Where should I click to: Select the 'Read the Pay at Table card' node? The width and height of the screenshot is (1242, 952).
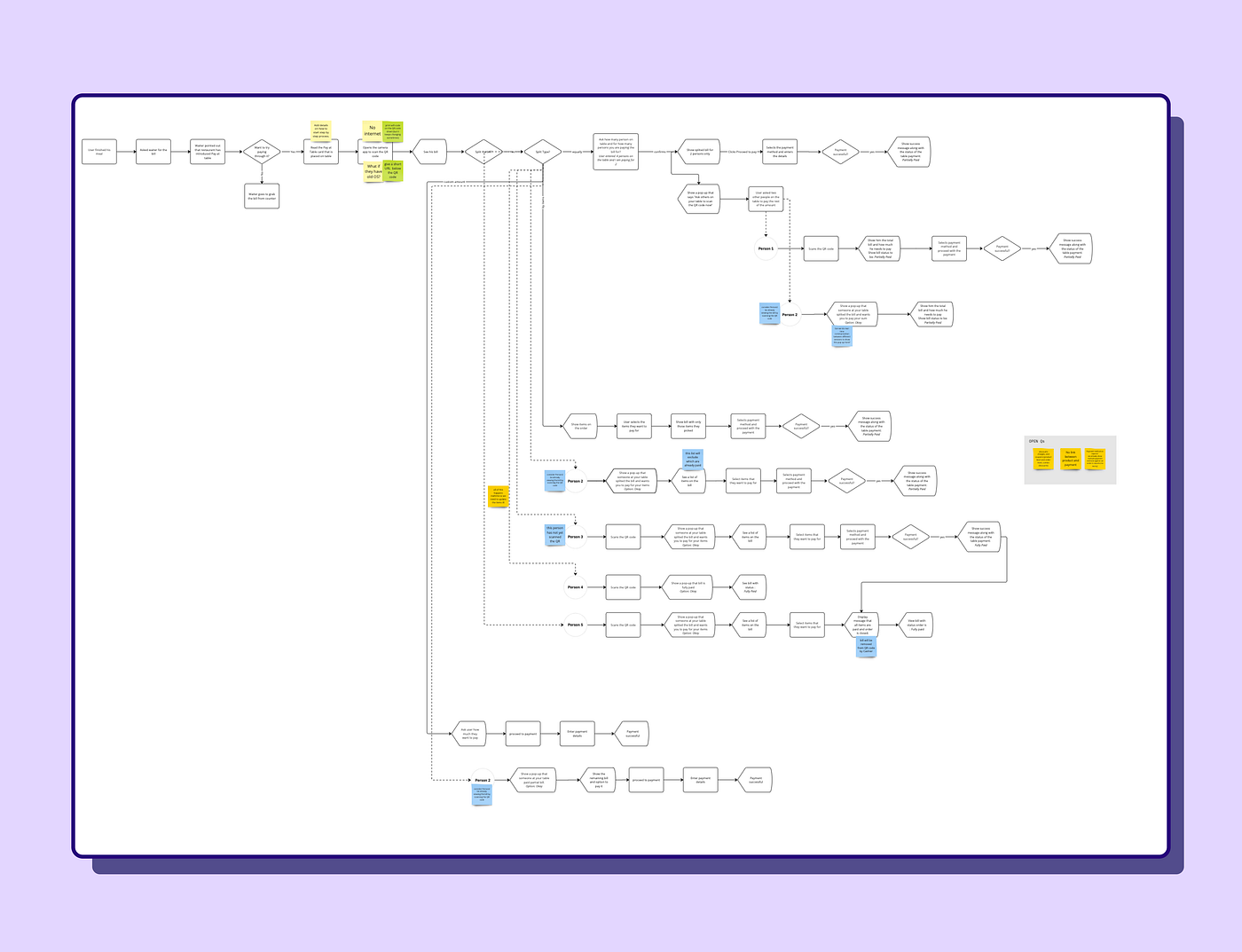coord(321,152)
